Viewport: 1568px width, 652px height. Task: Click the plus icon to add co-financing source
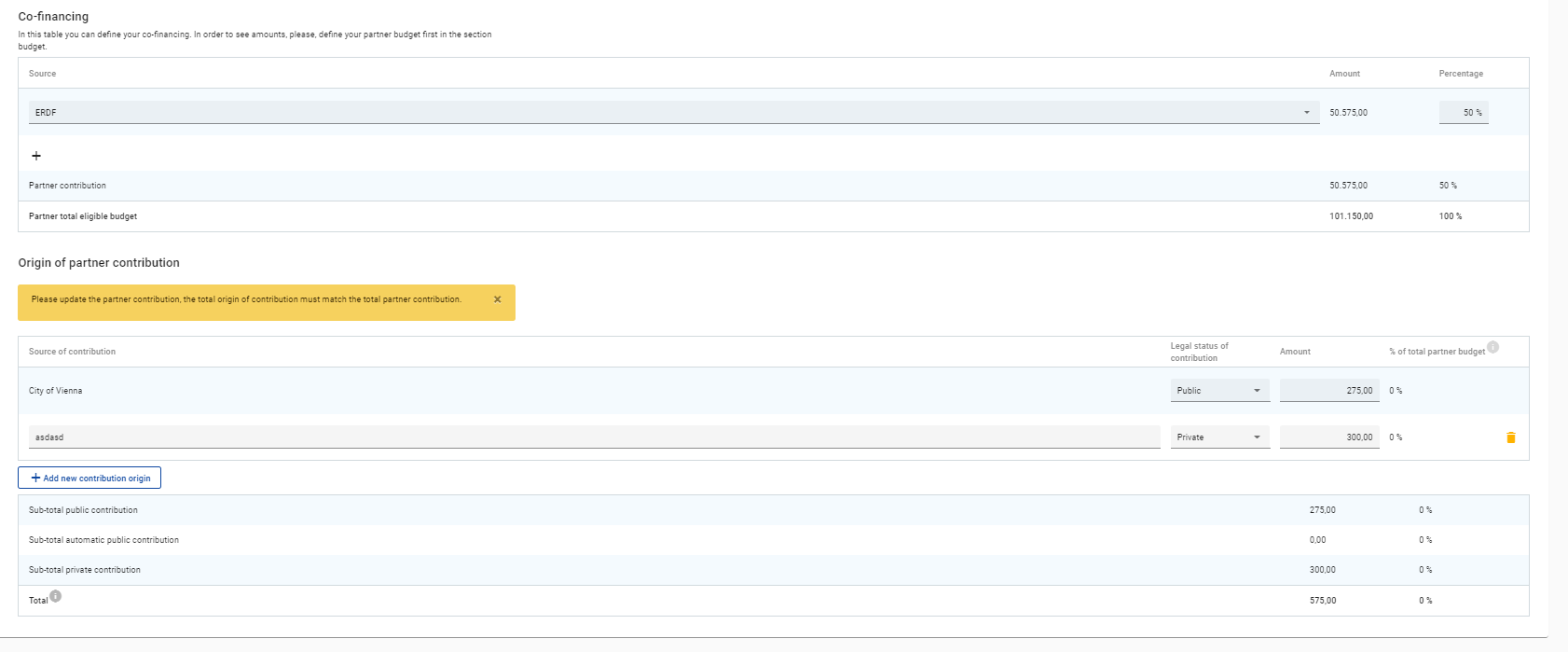point(36,156)
